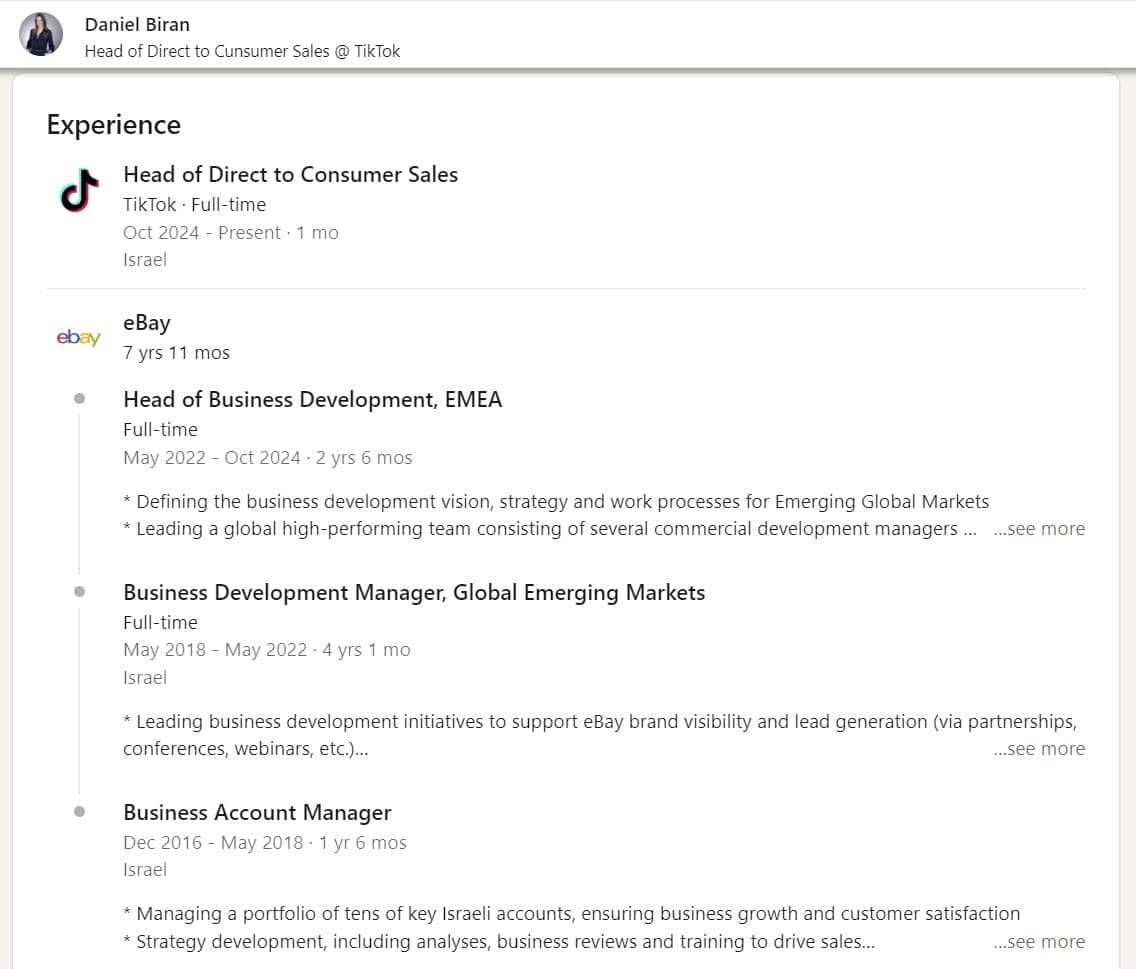1136x969 pixels.
Task: Click the Head of Business Development, EMEA title
Action: tap(312, 400)
